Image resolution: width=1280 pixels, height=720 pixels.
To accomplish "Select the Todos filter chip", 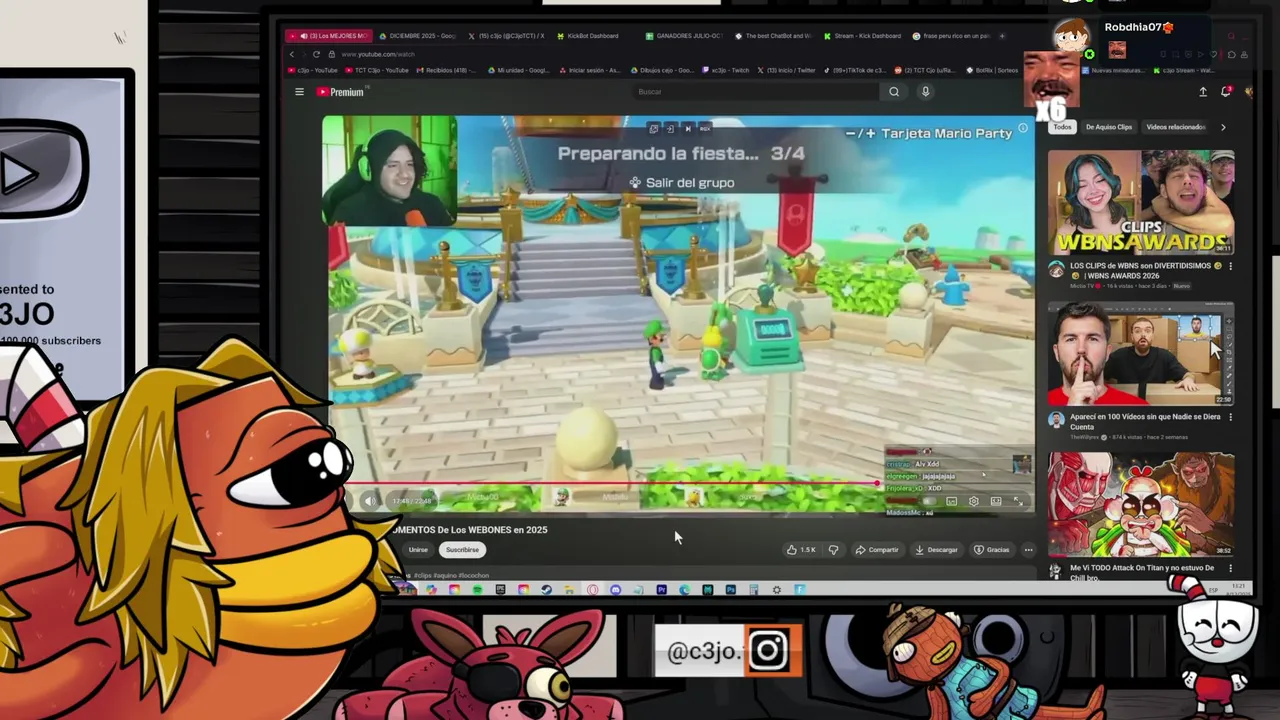I will [x=1062, y=127].
